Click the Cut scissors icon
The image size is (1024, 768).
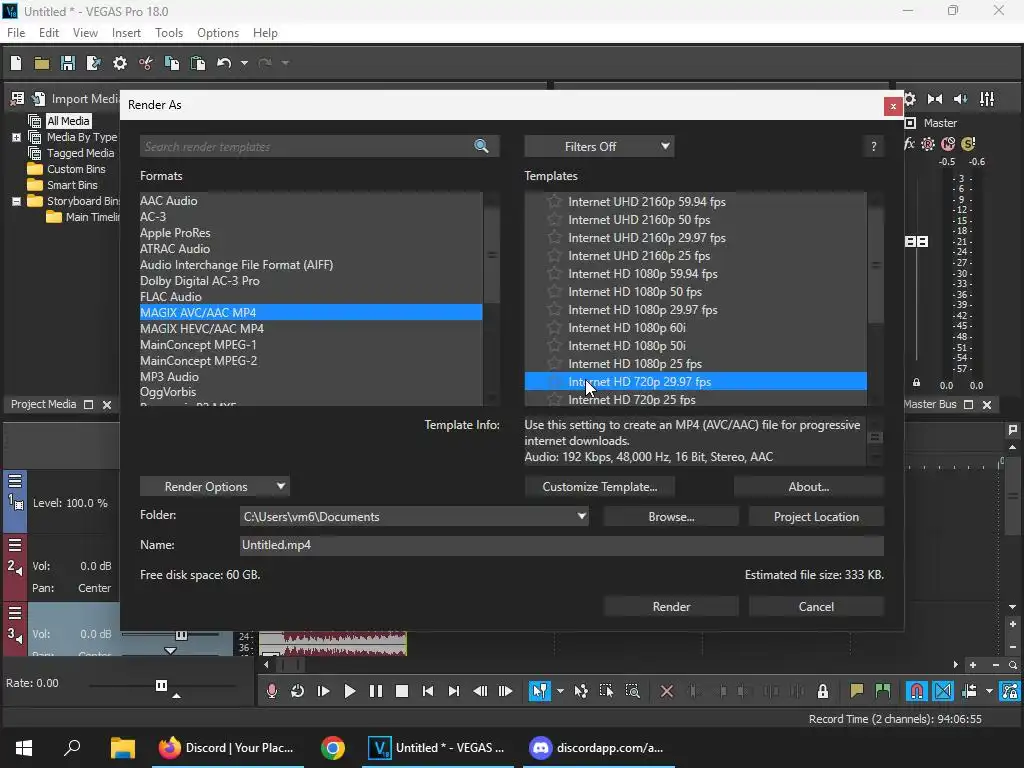click(146, 63)
